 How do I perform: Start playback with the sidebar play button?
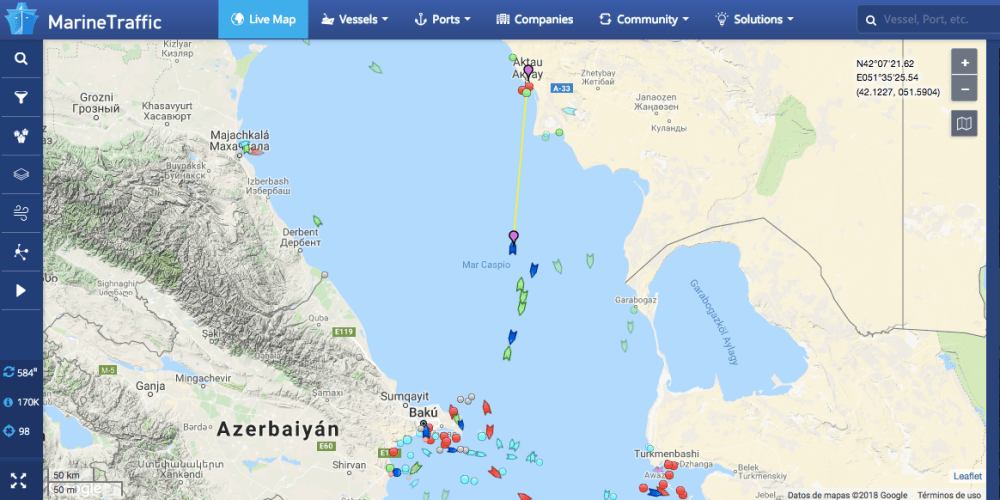click(x=21, y=290)
